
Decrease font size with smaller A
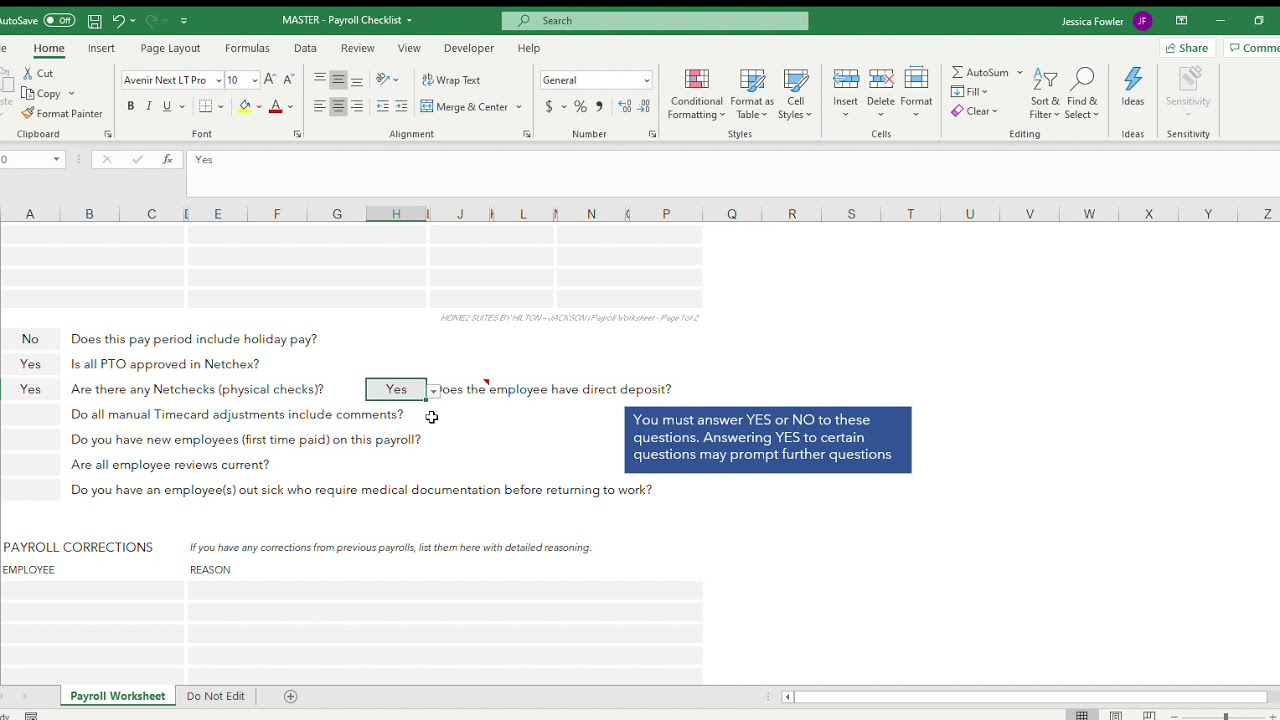click(289, 80)
